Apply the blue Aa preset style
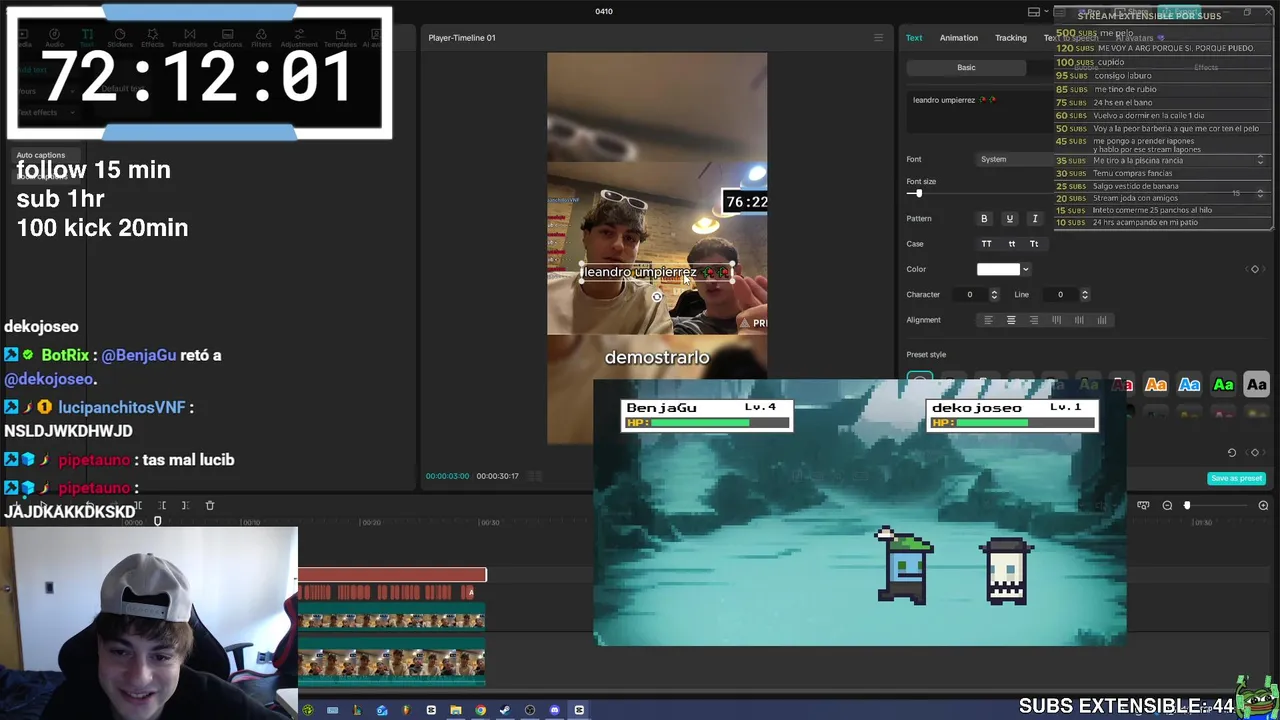1280x720 pixels. (1189, 385)
